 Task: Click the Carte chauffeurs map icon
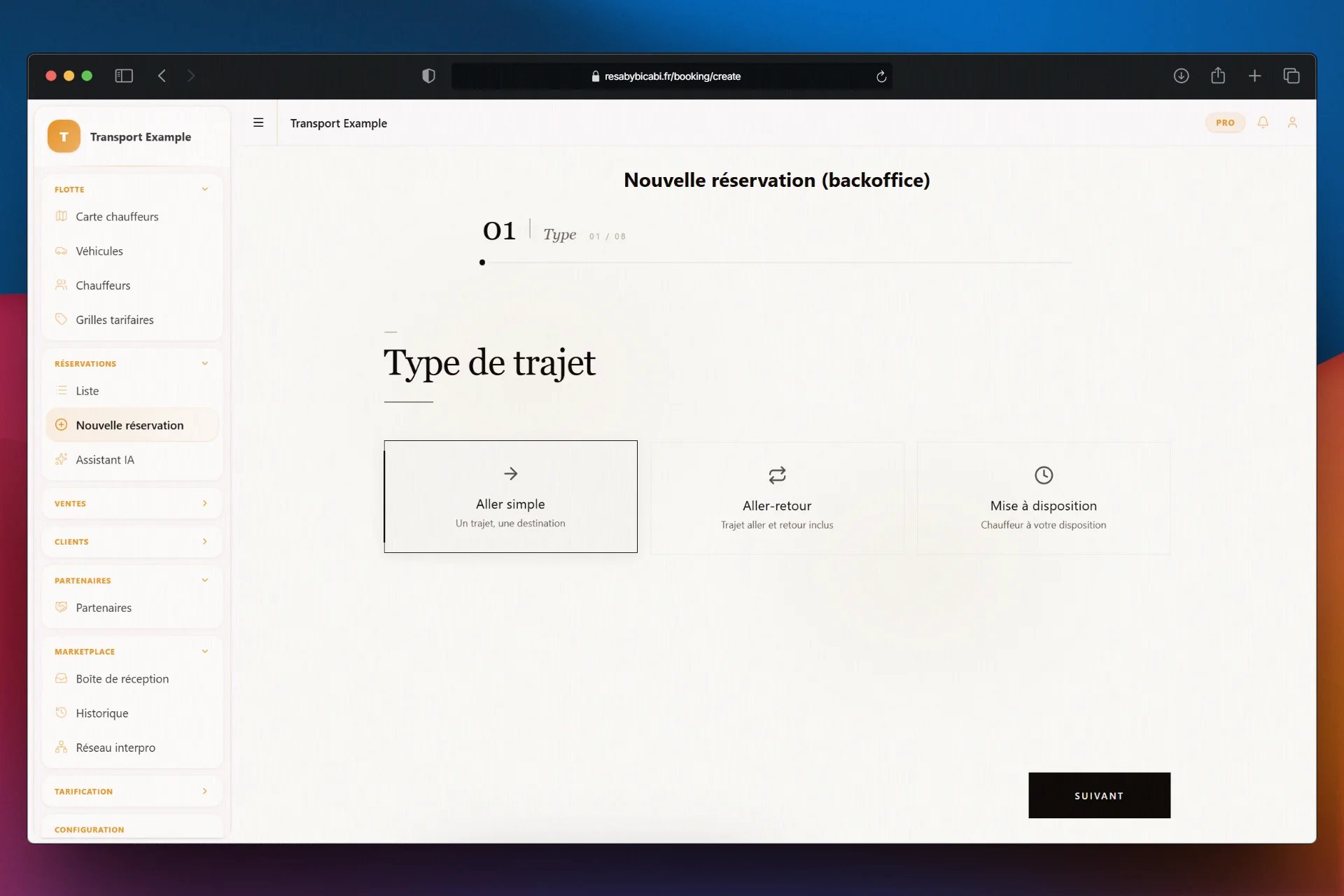62,216
